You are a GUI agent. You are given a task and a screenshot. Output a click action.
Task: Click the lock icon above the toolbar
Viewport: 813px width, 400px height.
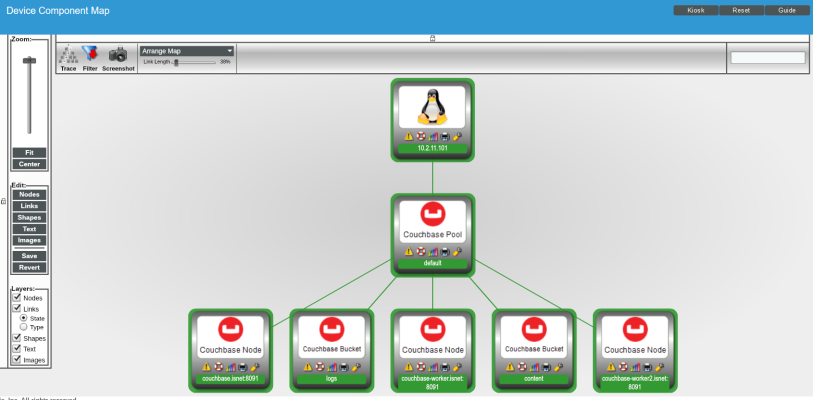[432, 38]
